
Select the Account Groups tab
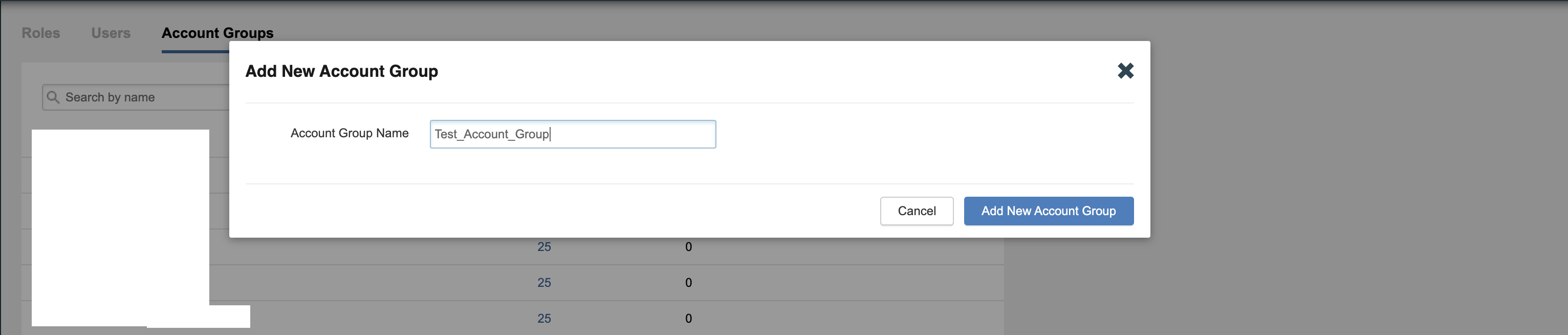tap(217, 33)
